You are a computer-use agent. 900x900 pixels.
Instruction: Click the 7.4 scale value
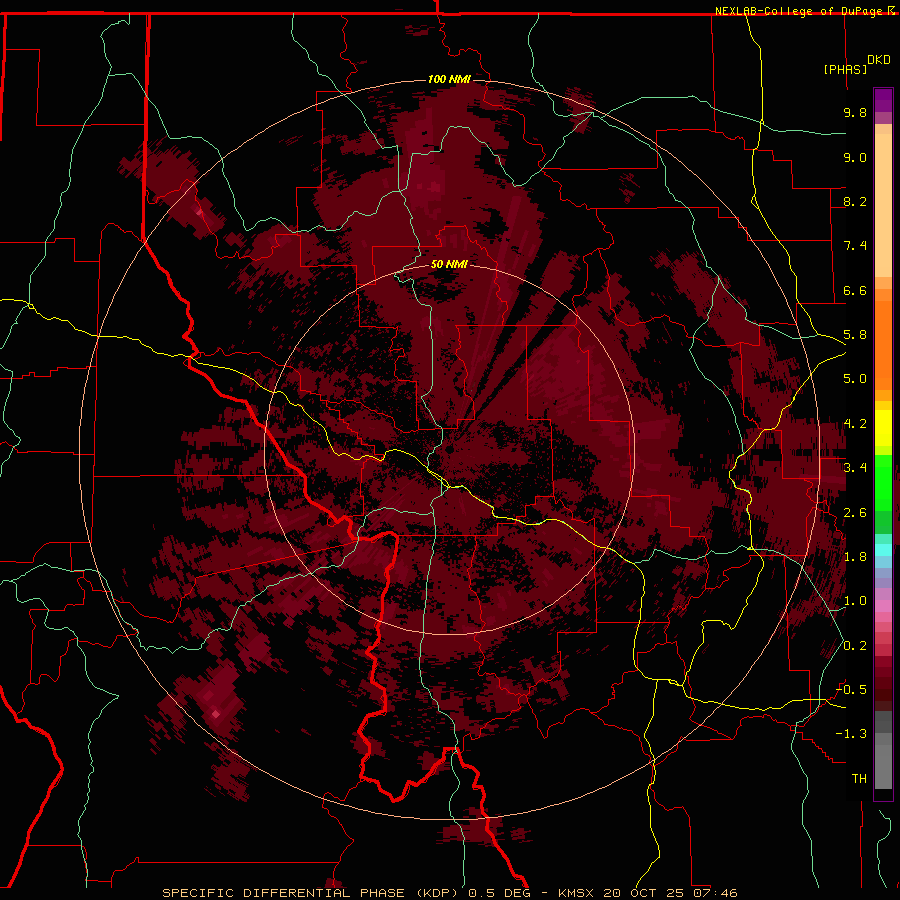tap(855, 246)
